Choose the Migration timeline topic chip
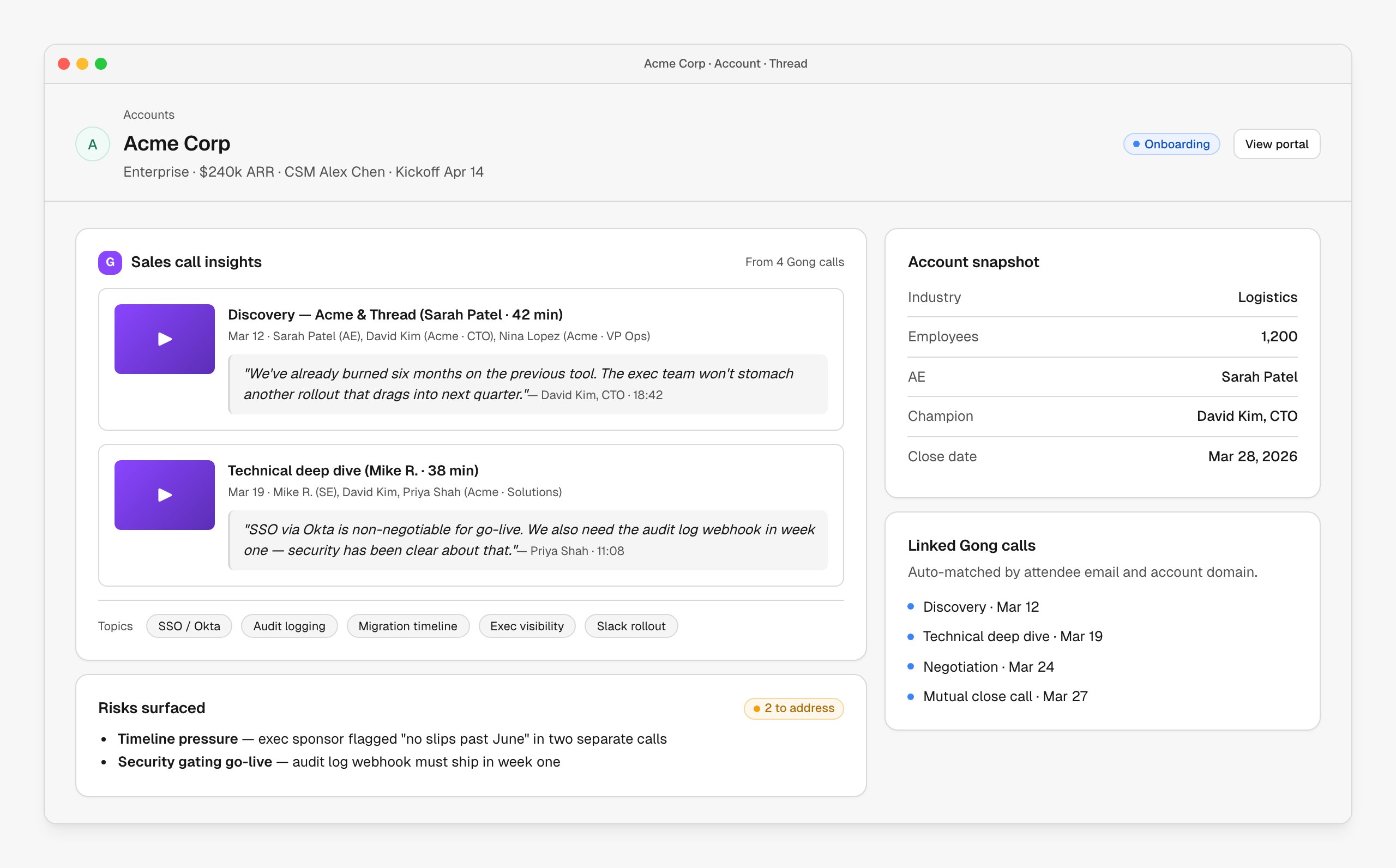 pyautogui.click(x=407, y=626)
